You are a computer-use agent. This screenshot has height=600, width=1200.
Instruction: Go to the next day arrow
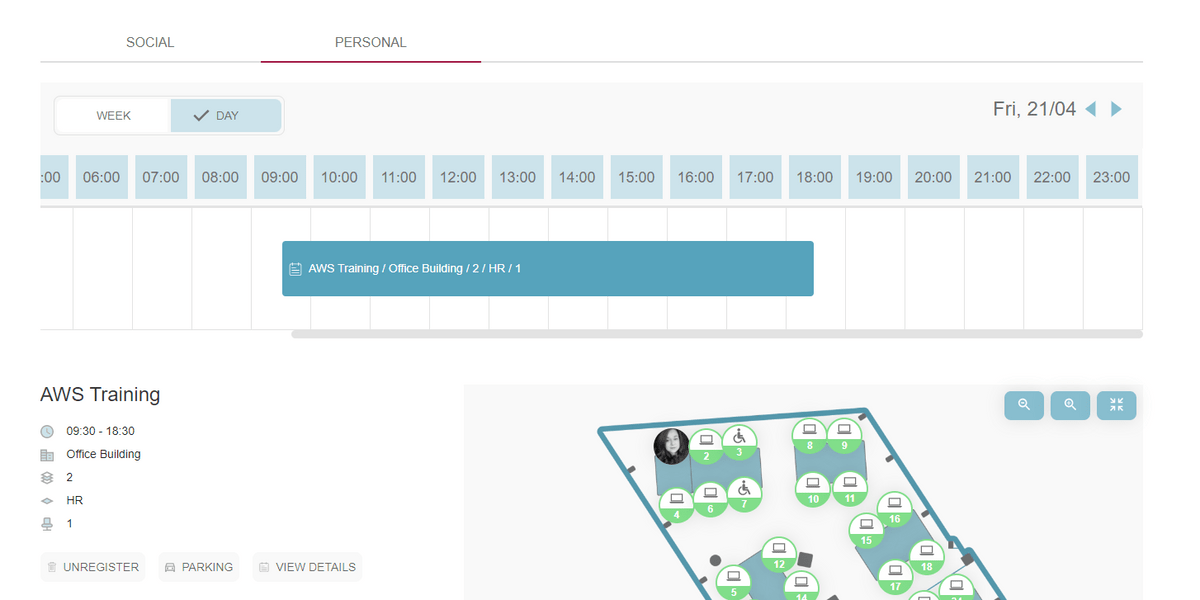pos(1117,109)
